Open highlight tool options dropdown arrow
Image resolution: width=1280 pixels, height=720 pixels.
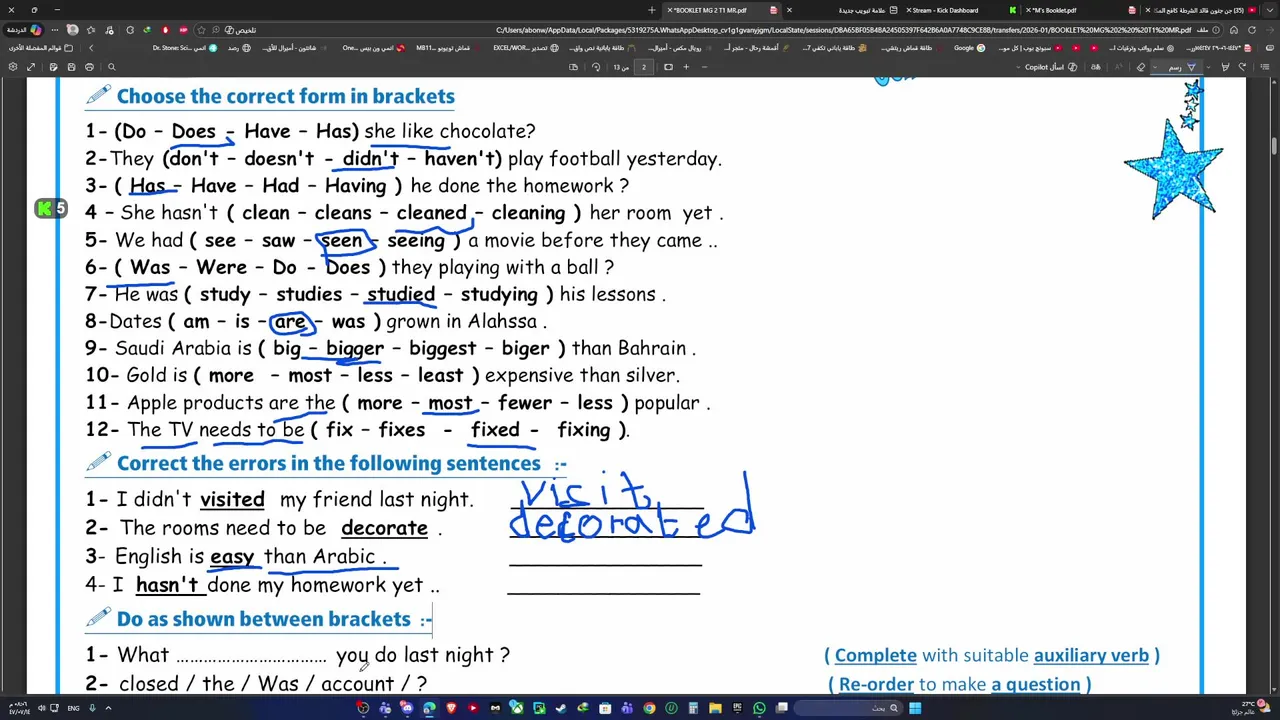[x=1208, y=67]
